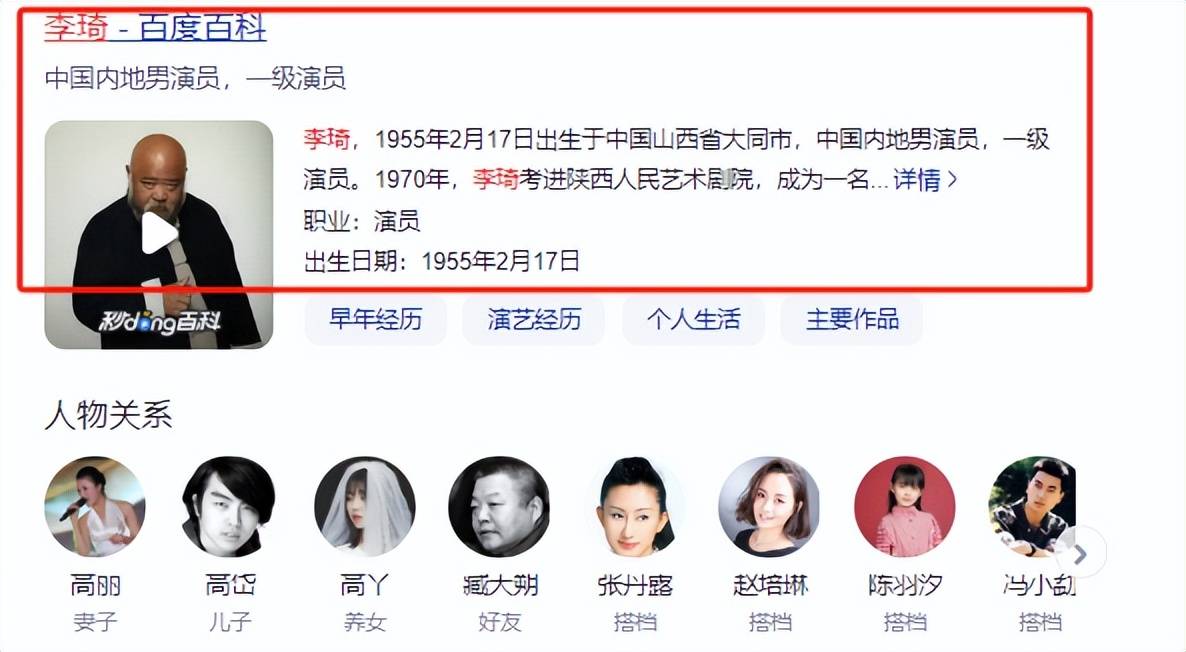Show more people with the right arrow
1186x652 pixels.
click(1081, 554)
